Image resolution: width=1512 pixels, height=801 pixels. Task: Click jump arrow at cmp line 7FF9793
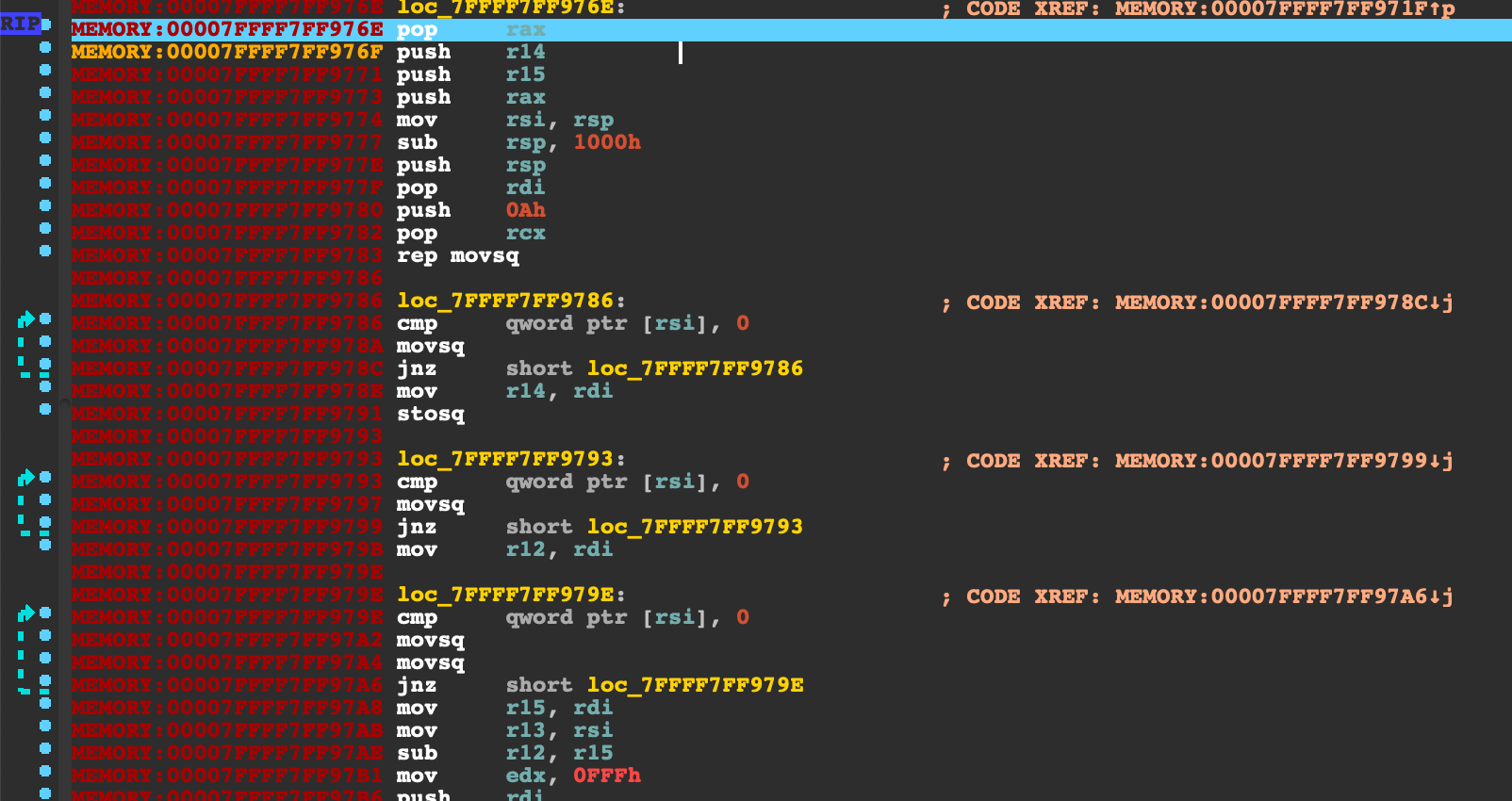tap(25, 479)
